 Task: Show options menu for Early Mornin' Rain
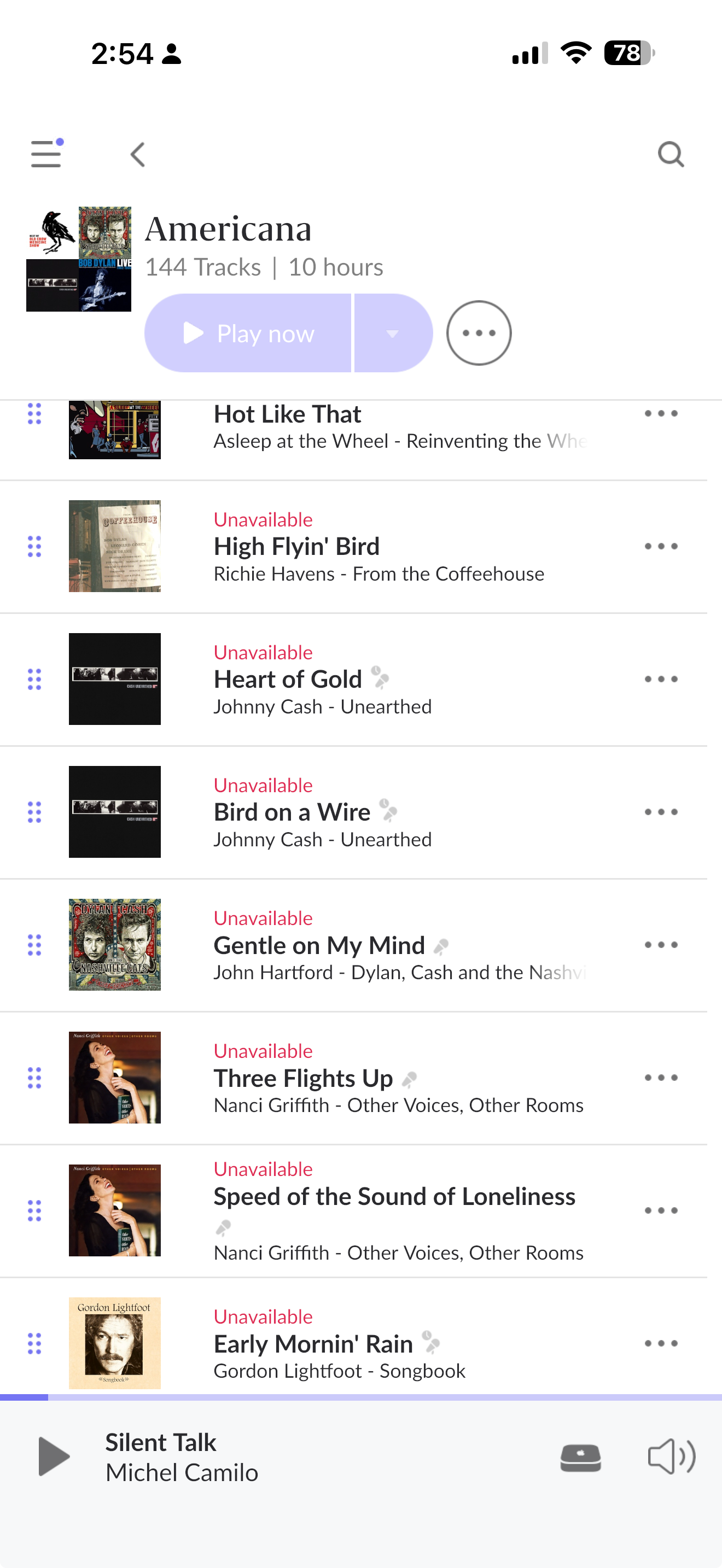(x=661, y=1343)
